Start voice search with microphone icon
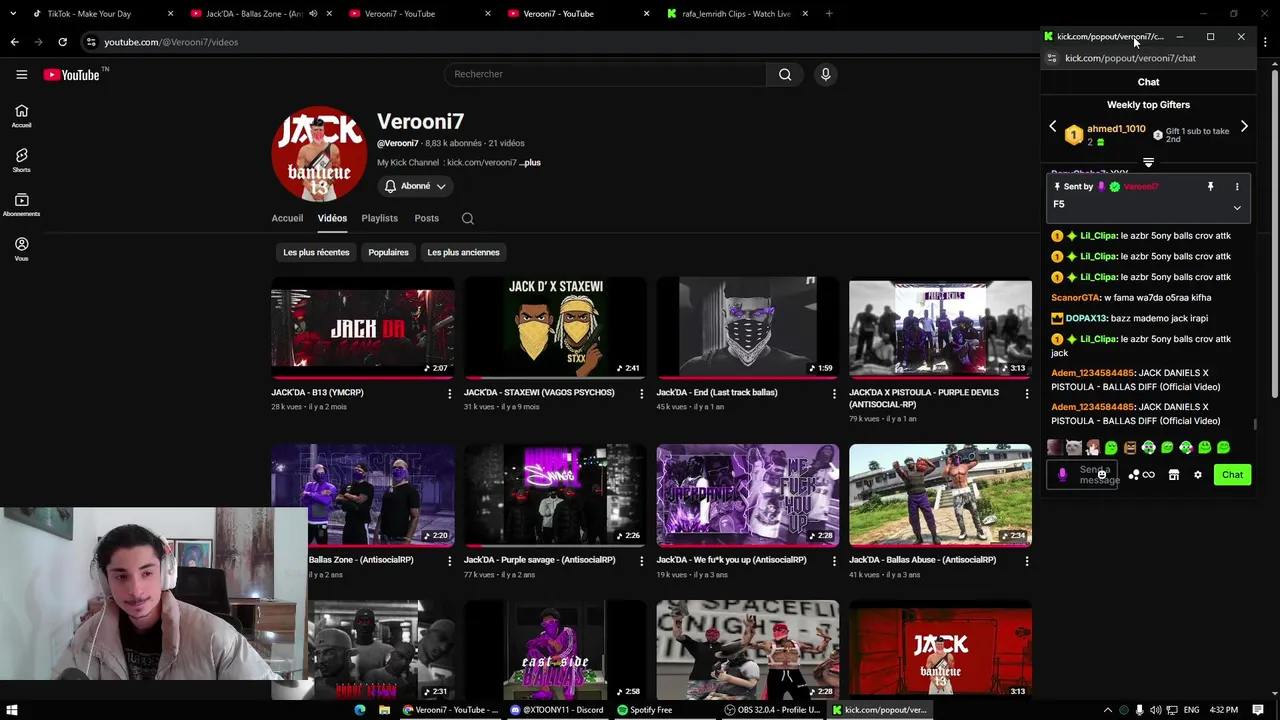This screenshot has width=1280, height=720. pyautogui.click(x=825, y=74)
